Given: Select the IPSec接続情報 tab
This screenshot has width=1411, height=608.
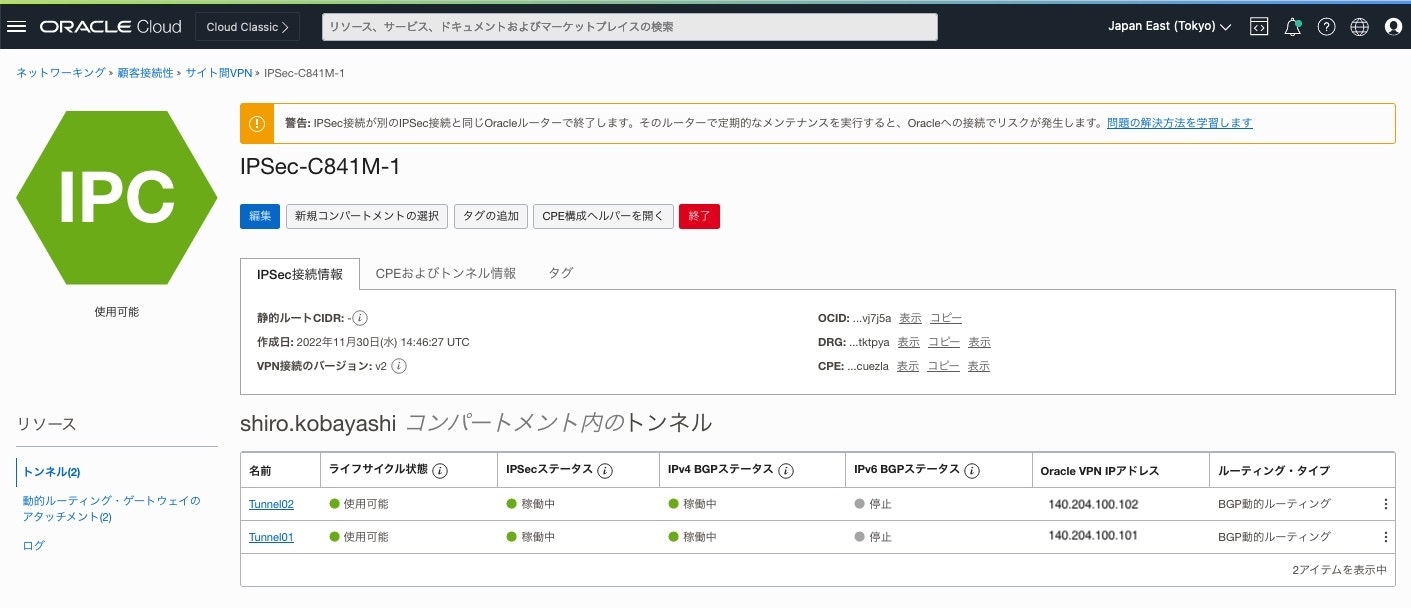Looking at the screenshot, I should click(300, 274).
